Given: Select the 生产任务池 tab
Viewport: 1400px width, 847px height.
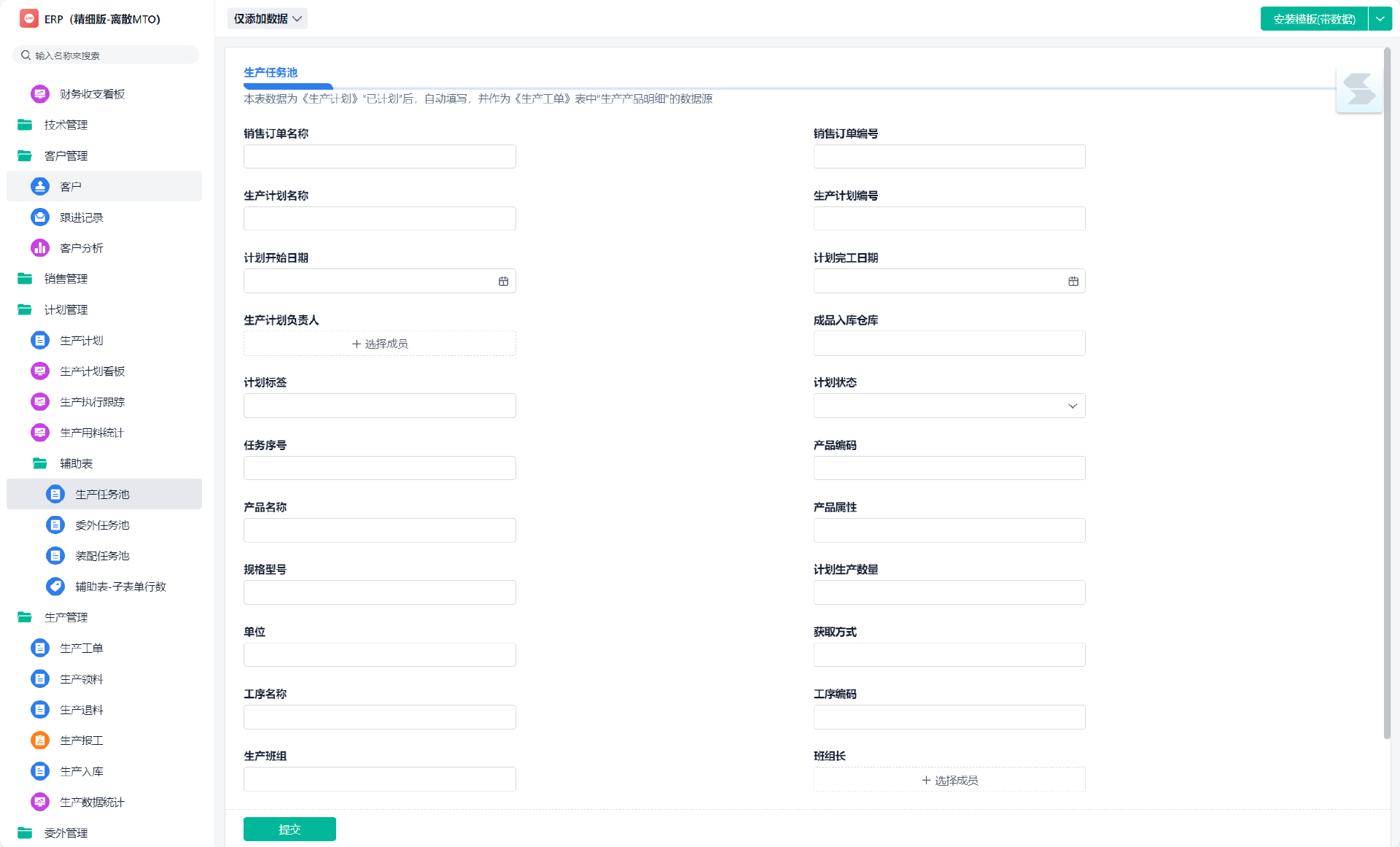Looking at the screenshot, I should pyautogui.click(x=271, y=72).
